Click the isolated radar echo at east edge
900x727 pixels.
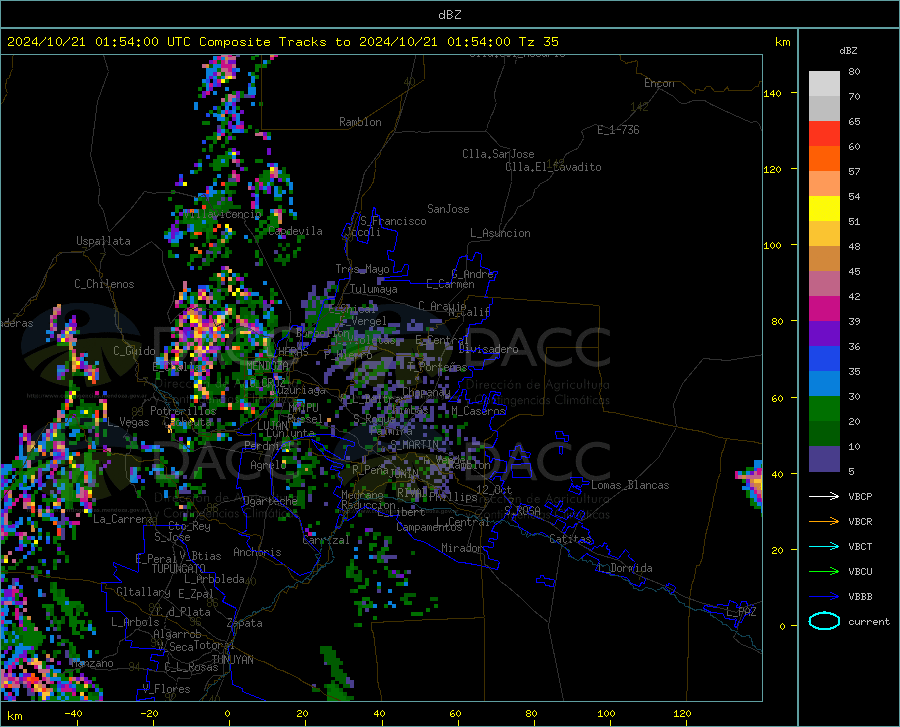click(750, 484)
